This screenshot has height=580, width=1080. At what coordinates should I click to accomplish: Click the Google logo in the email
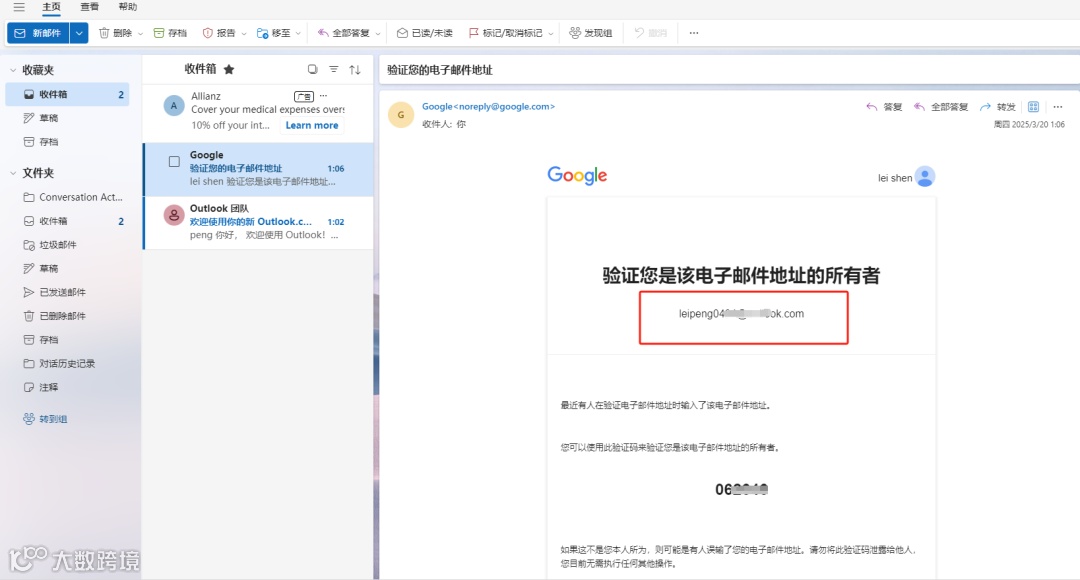(577, 176)
